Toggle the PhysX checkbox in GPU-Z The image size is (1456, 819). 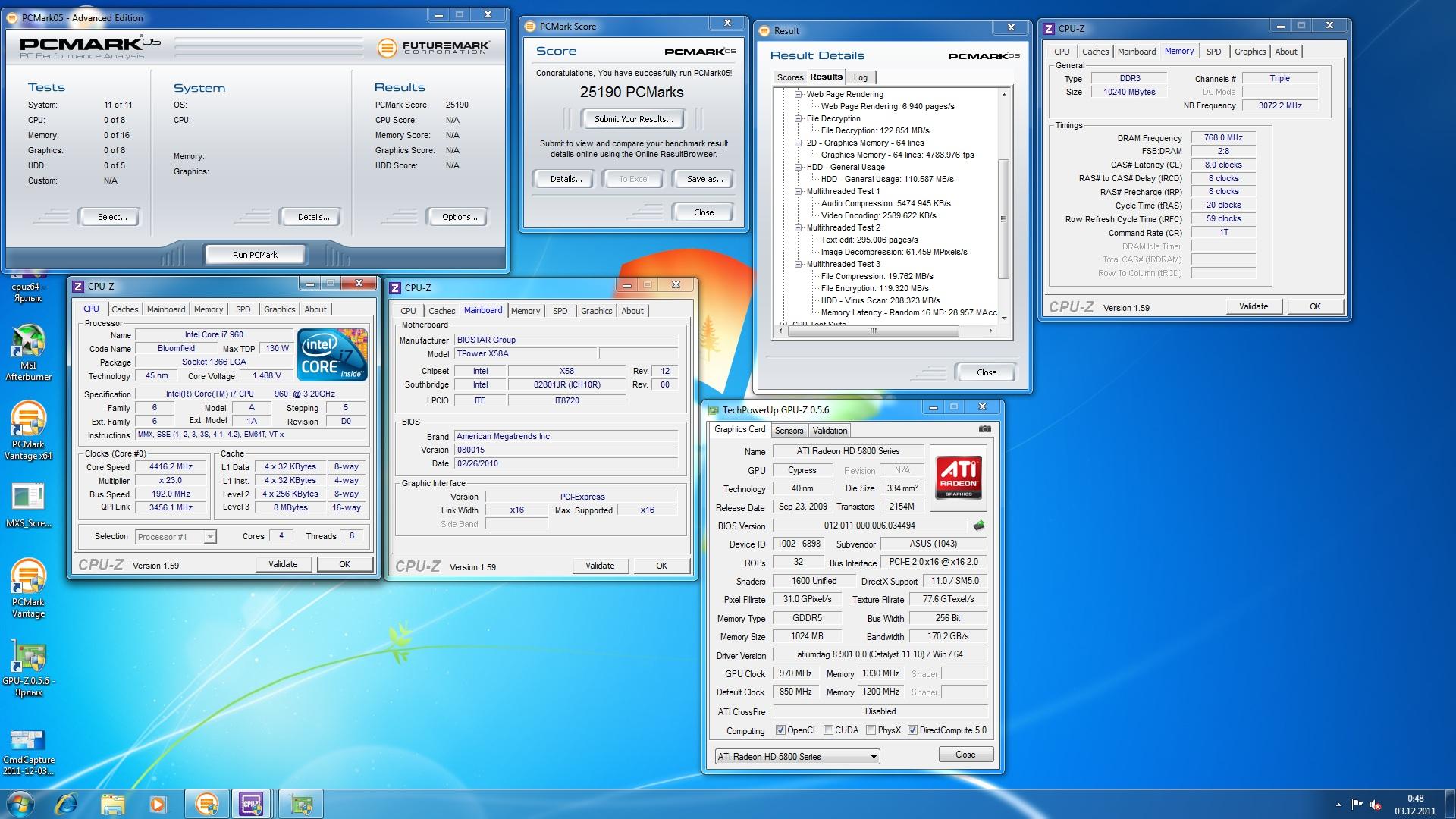pos(871,730)
